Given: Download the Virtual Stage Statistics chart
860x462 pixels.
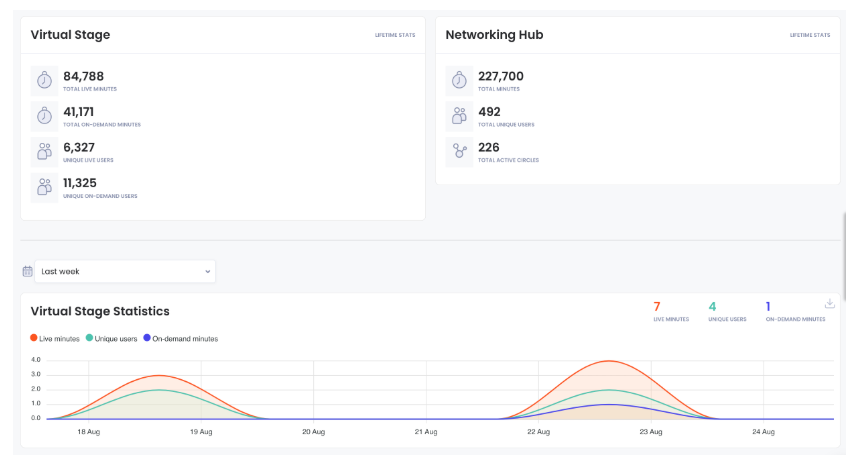Looking at the screenshot, I should click(829, 304).
